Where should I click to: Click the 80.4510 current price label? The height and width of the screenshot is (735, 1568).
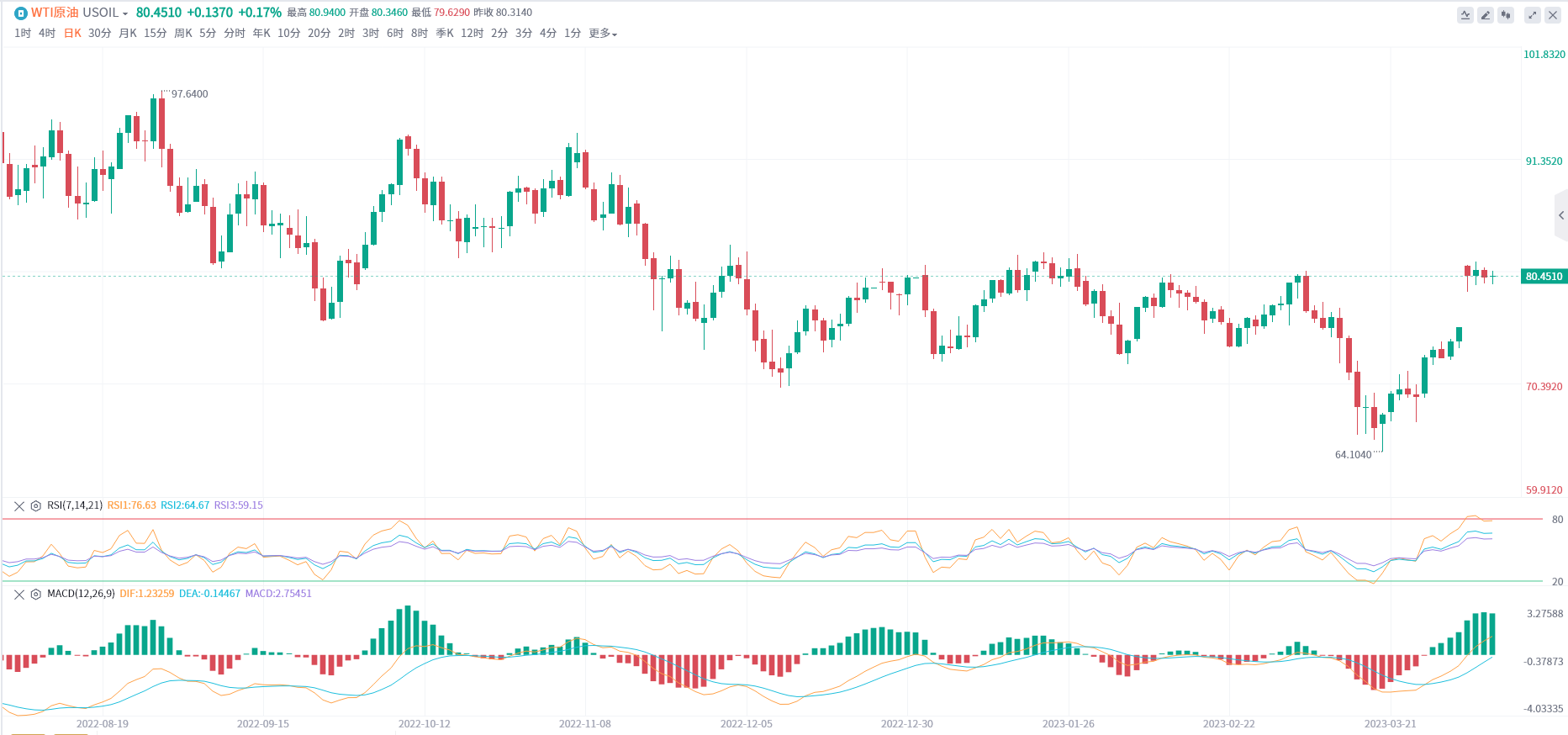tap(1544, 276)
